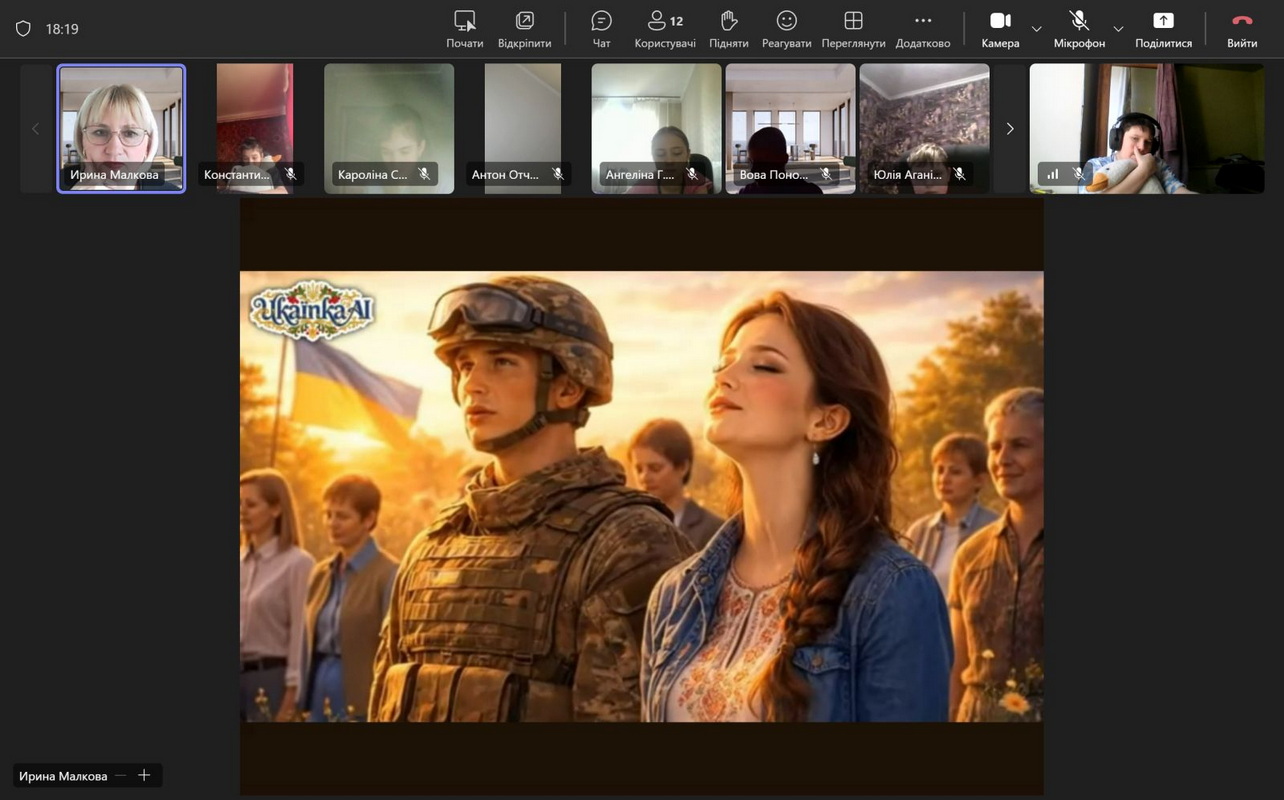
Task: Click Поділитися share screen button
Action: point(1163,29)
